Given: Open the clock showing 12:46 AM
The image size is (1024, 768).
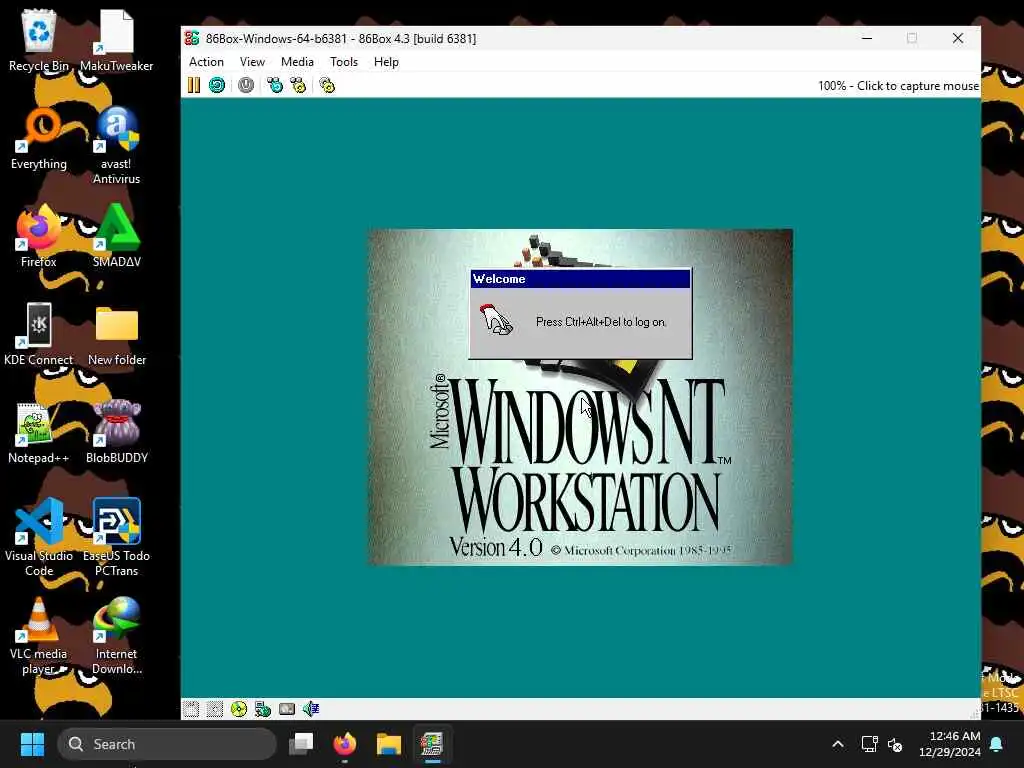Looking at the screenshot, I should pyautogui.click(x=950, y=744).
